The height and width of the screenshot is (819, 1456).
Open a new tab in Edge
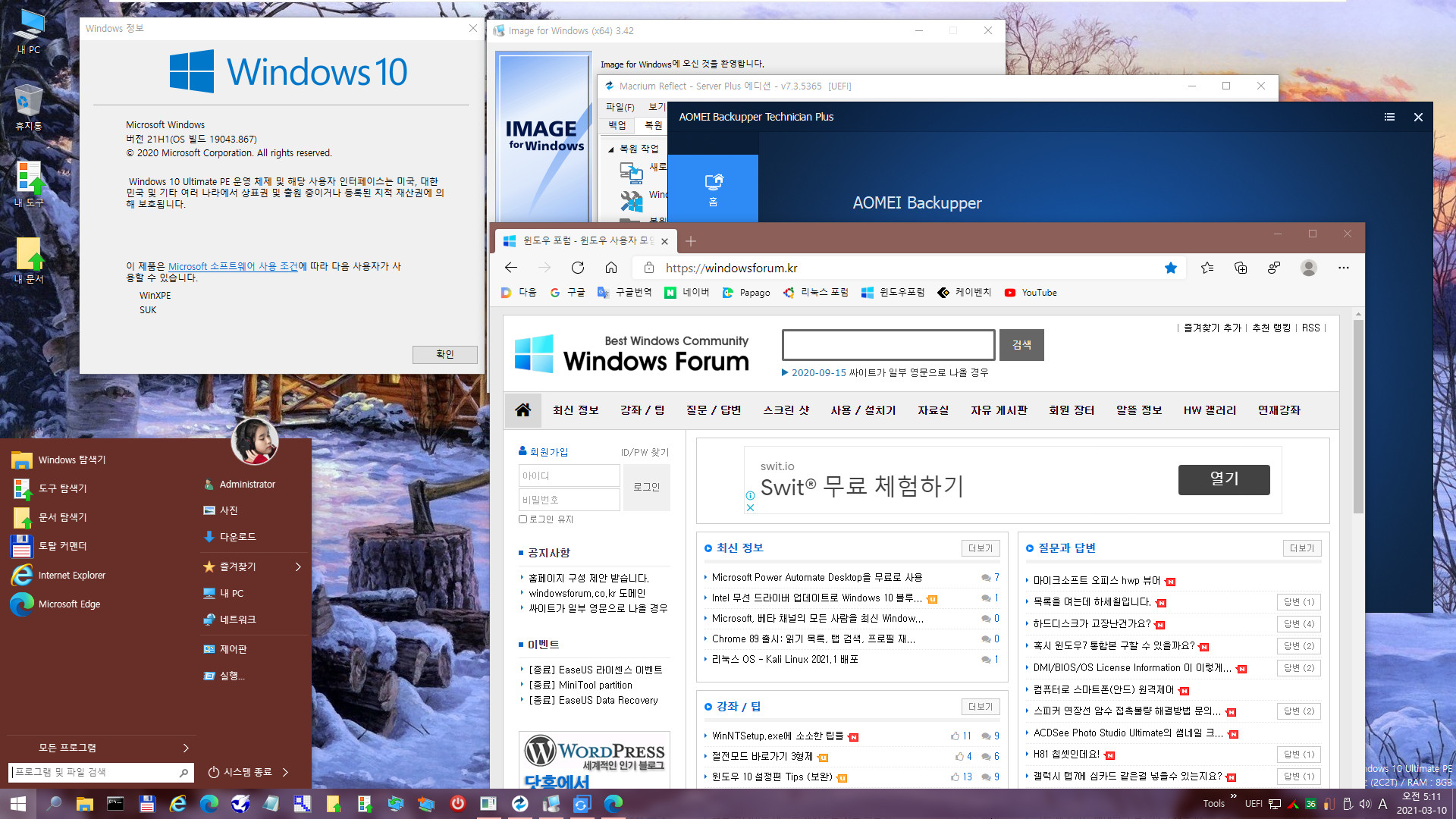691,241
